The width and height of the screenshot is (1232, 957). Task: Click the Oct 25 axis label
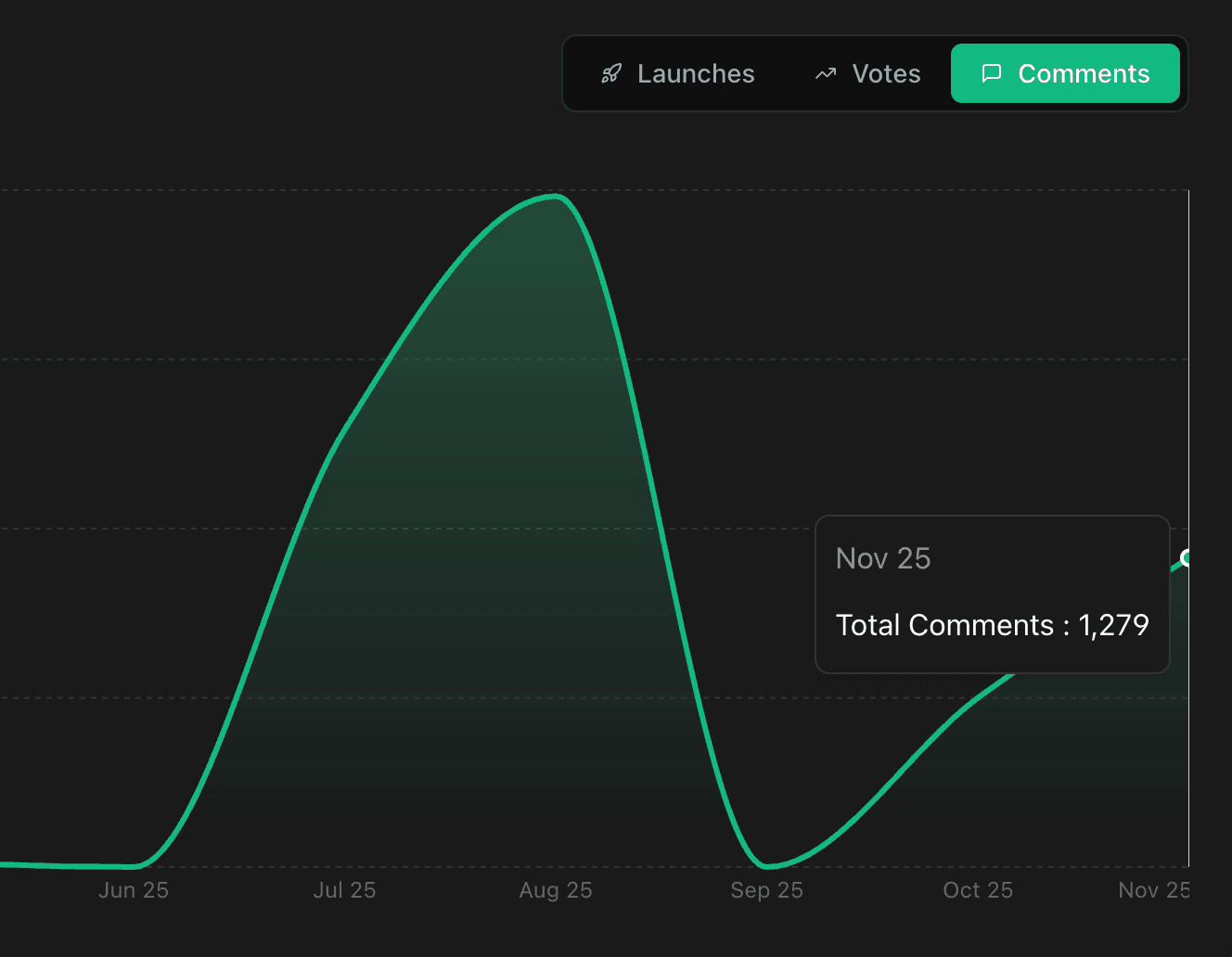click(978, 890)
